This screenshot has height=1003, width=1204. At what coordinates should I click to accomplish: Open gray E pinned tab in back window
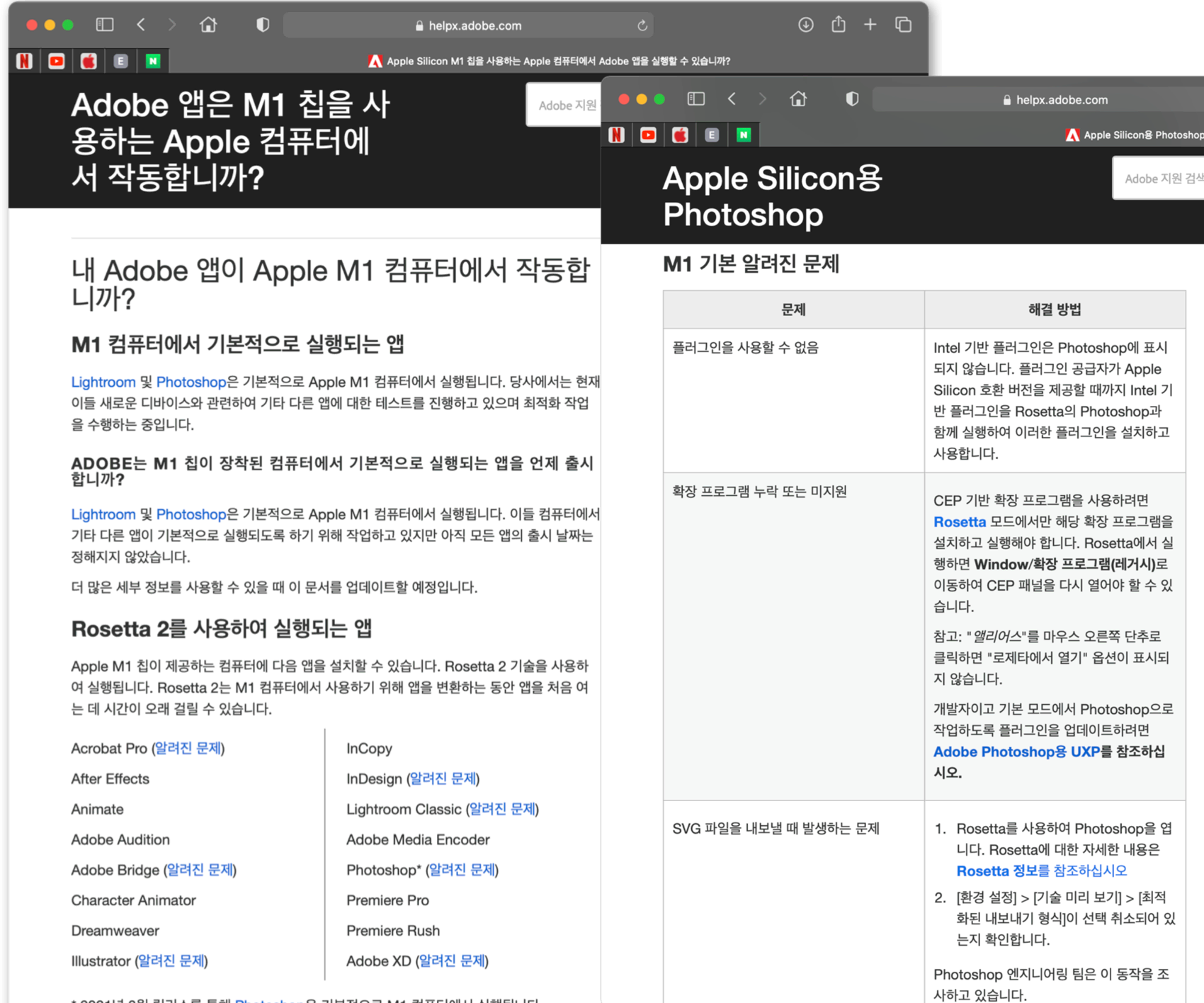tap(120, 61)
